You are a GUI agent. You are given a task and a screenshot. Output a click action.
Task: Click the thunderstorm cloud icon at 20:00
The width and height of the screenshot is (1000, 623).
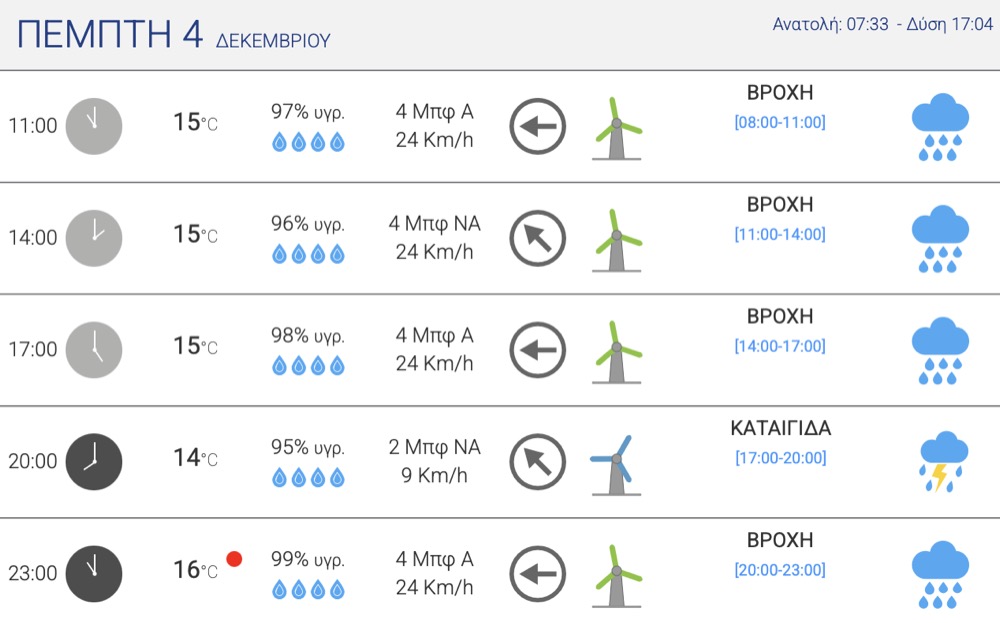point(940,462)
